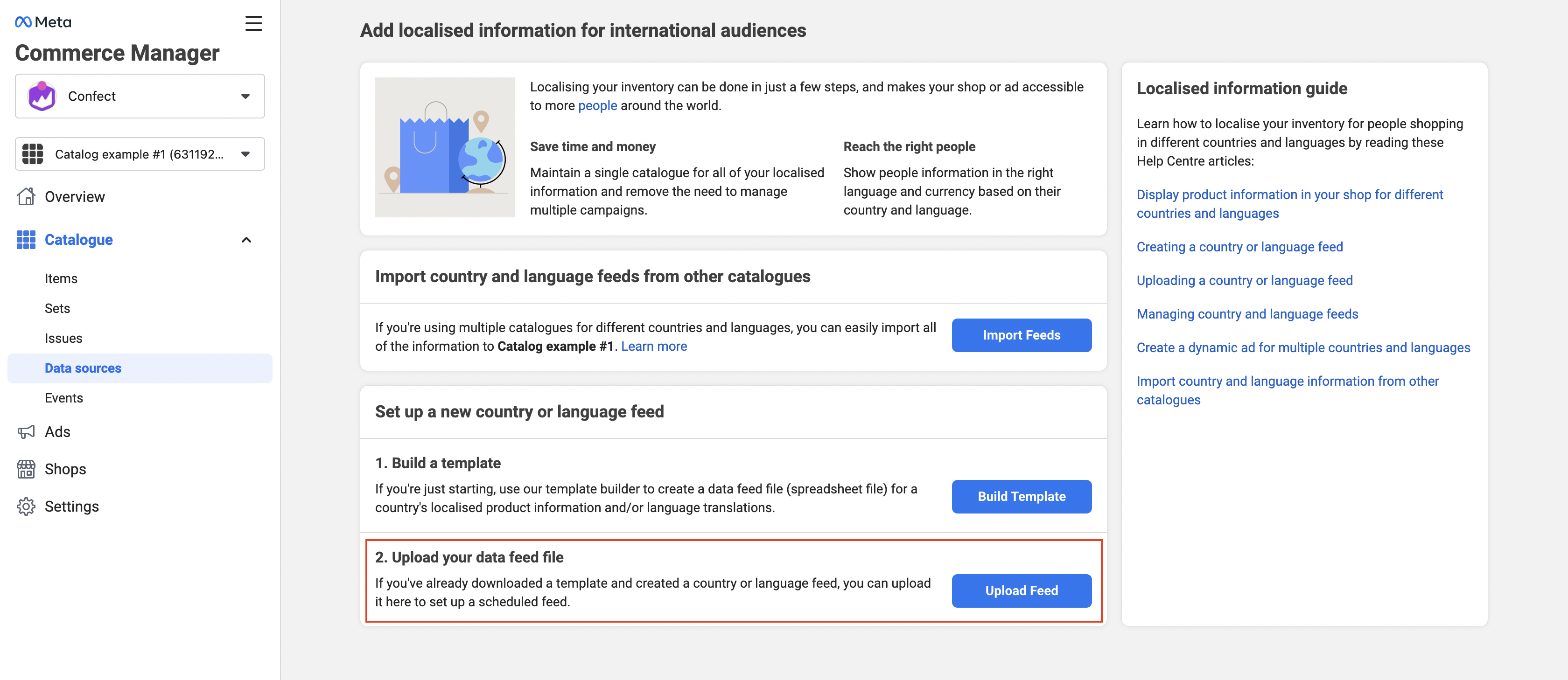Click '1. Build a template' step title
This screenshot has width=1568, height=680.
[438, 464]
